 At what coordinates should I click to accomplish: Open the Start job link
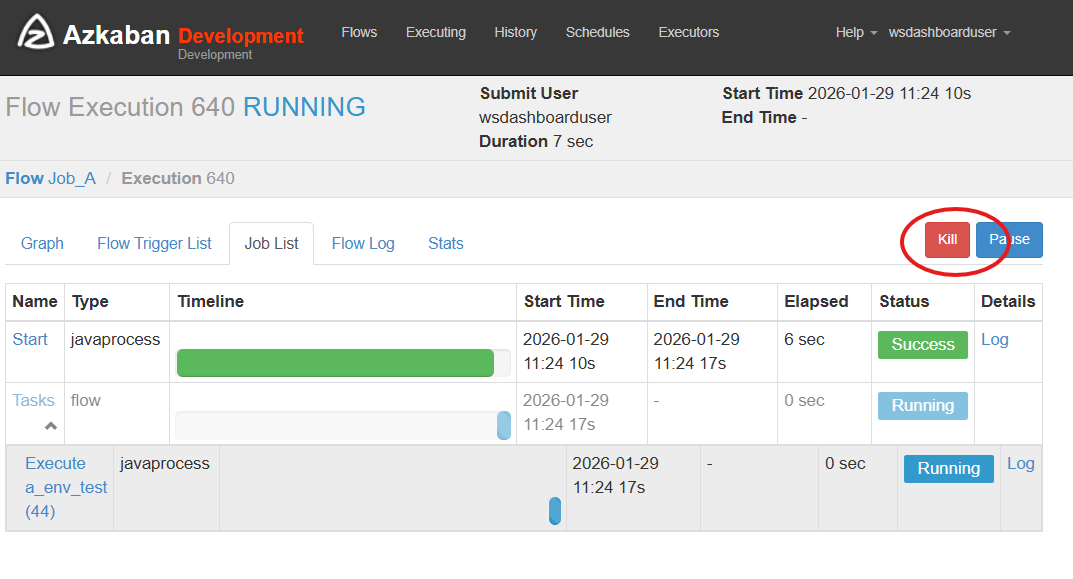[x=30, y=339]
